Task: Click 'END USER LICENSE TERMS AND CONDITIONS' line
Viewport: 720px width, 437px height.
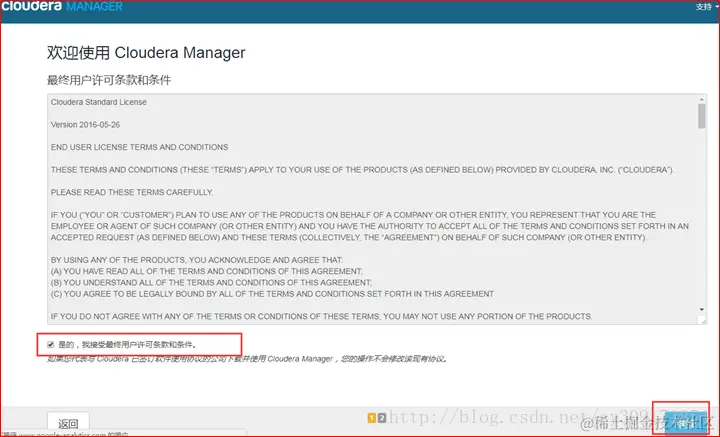Action: click(x=140, y=147)
